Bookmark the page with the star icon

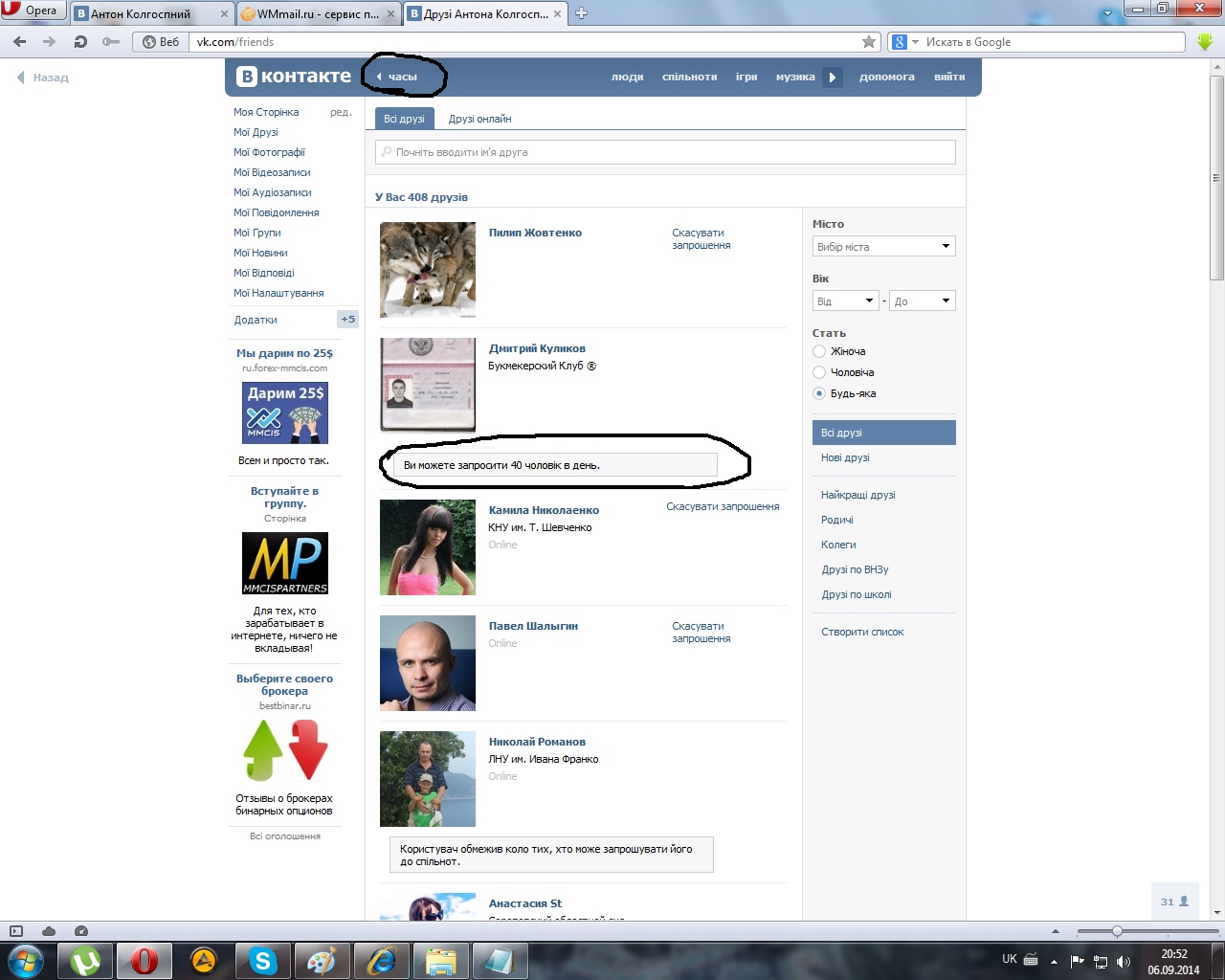click(x=869, y=42)
